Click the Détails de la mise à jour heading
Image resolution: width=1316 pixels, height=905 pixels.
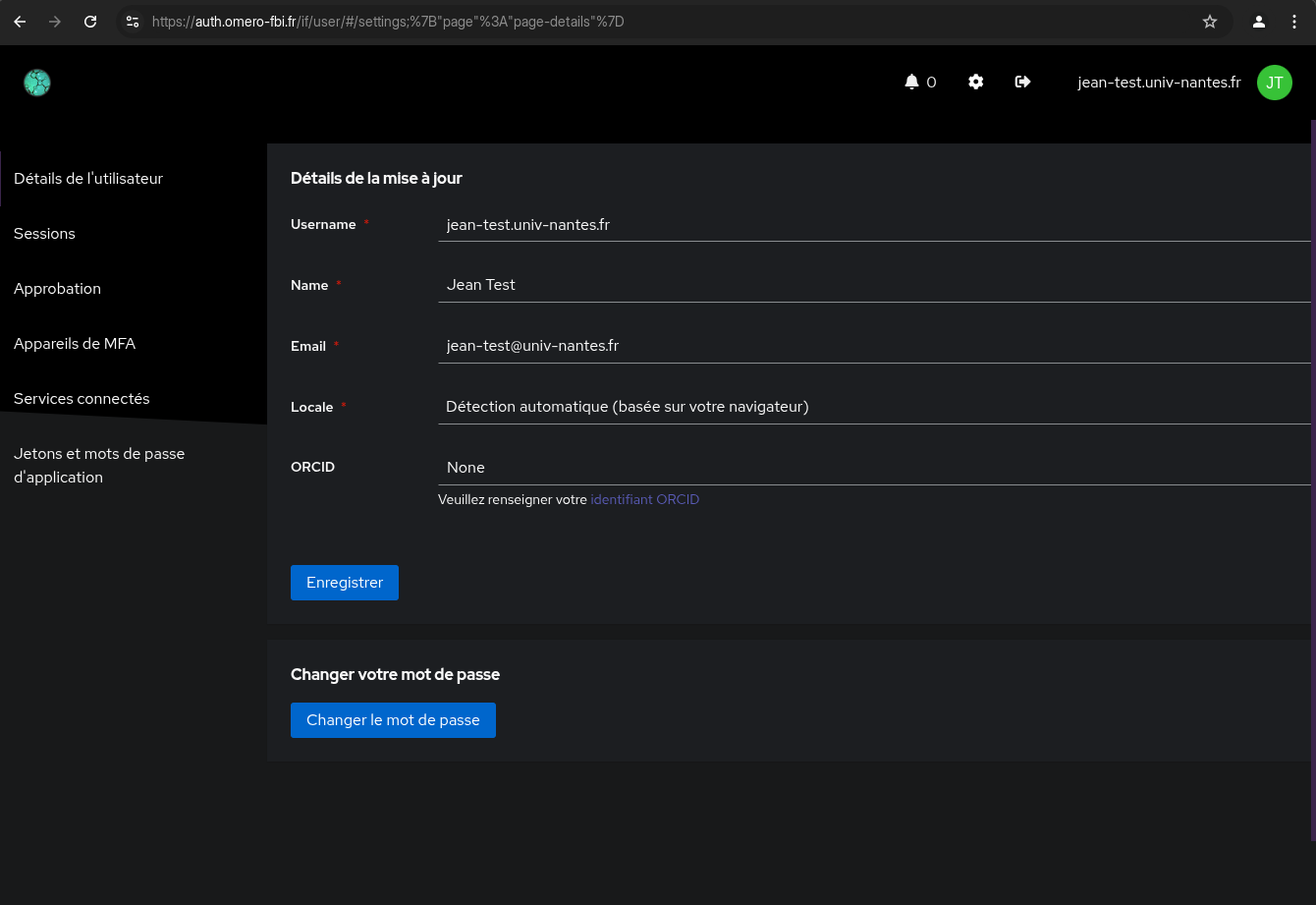376,179
